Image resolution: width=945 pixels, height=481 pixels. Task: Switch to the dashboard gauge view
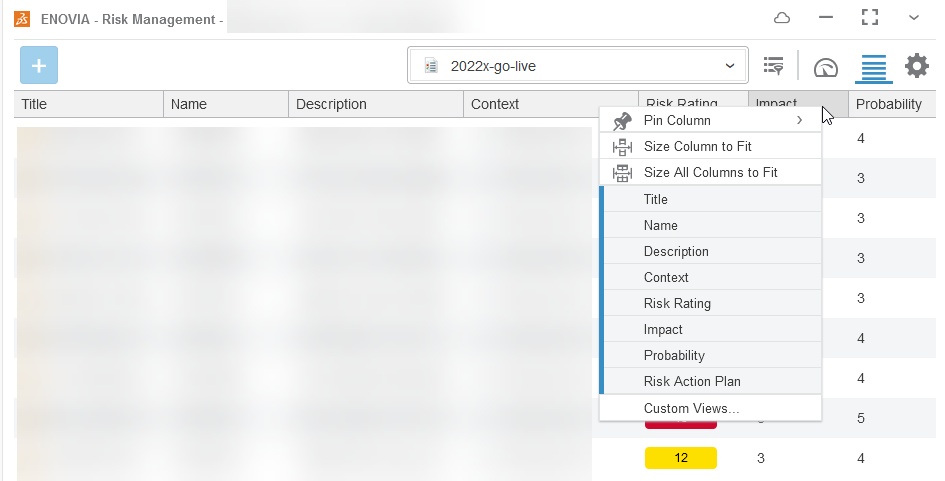click(826, 67)
